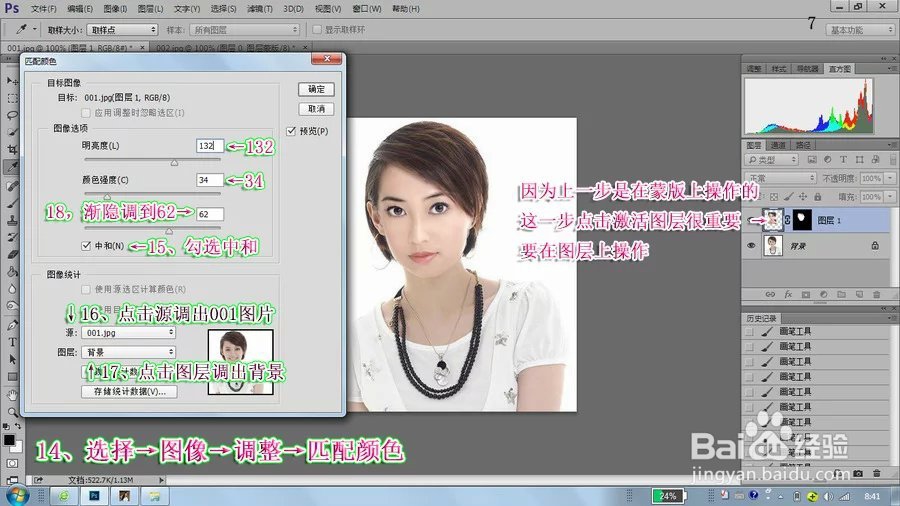This screenshot has height=506, width=900.
Task: Click the 取消 (Cancel) button
Action: point(316,108)
